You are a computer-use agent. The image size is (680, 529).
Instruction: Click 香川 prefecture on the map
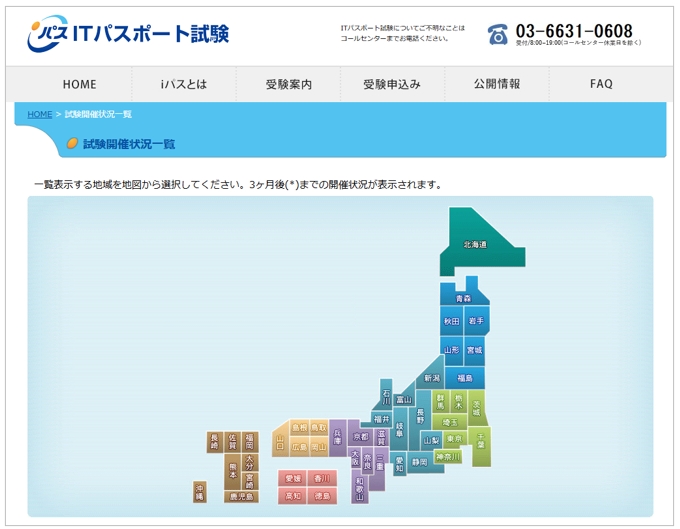tap(322, 478)
